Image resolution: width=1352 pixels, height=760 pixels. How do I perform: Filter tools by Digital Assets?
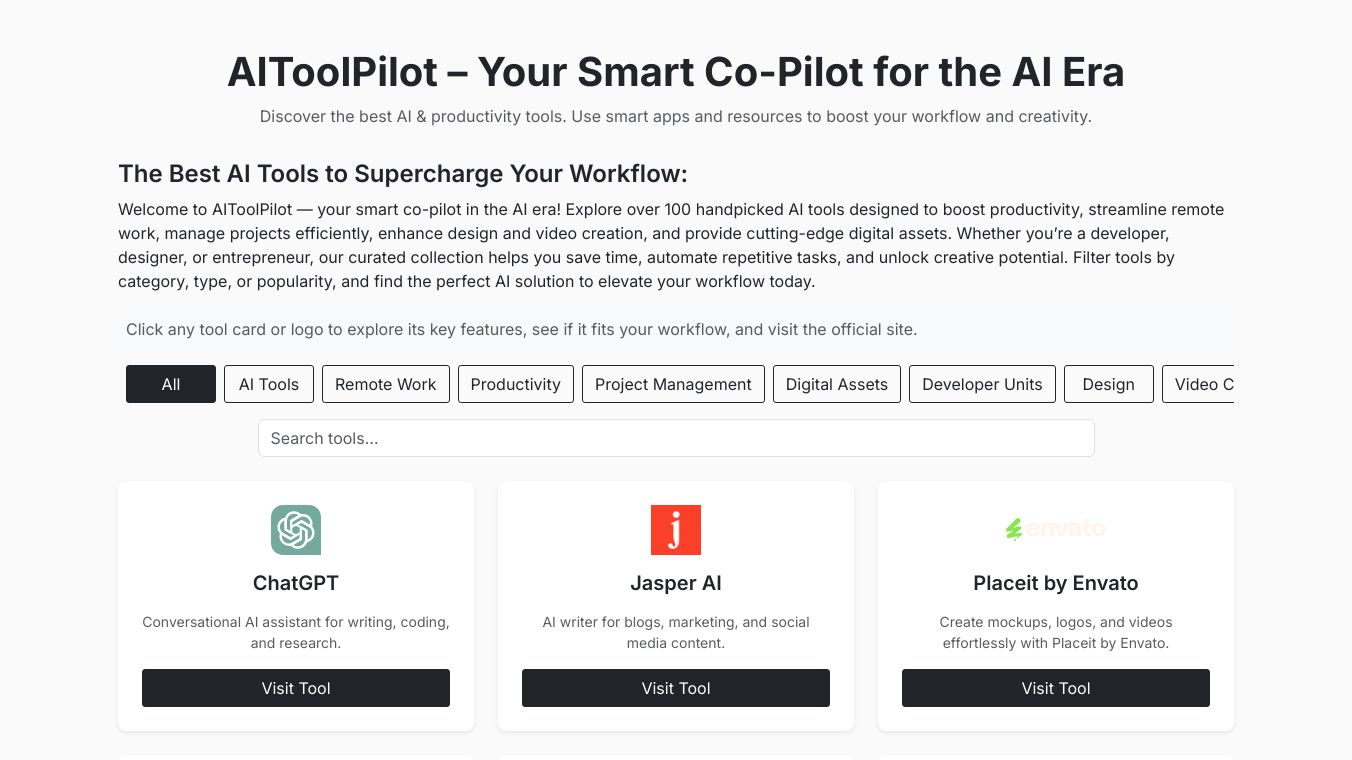(837, 384)
